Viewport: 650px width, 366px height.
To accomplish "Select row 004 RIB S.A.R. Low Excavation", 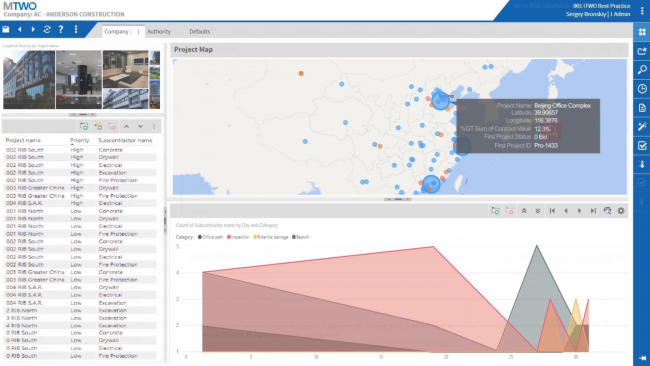I will coord(80,303).
